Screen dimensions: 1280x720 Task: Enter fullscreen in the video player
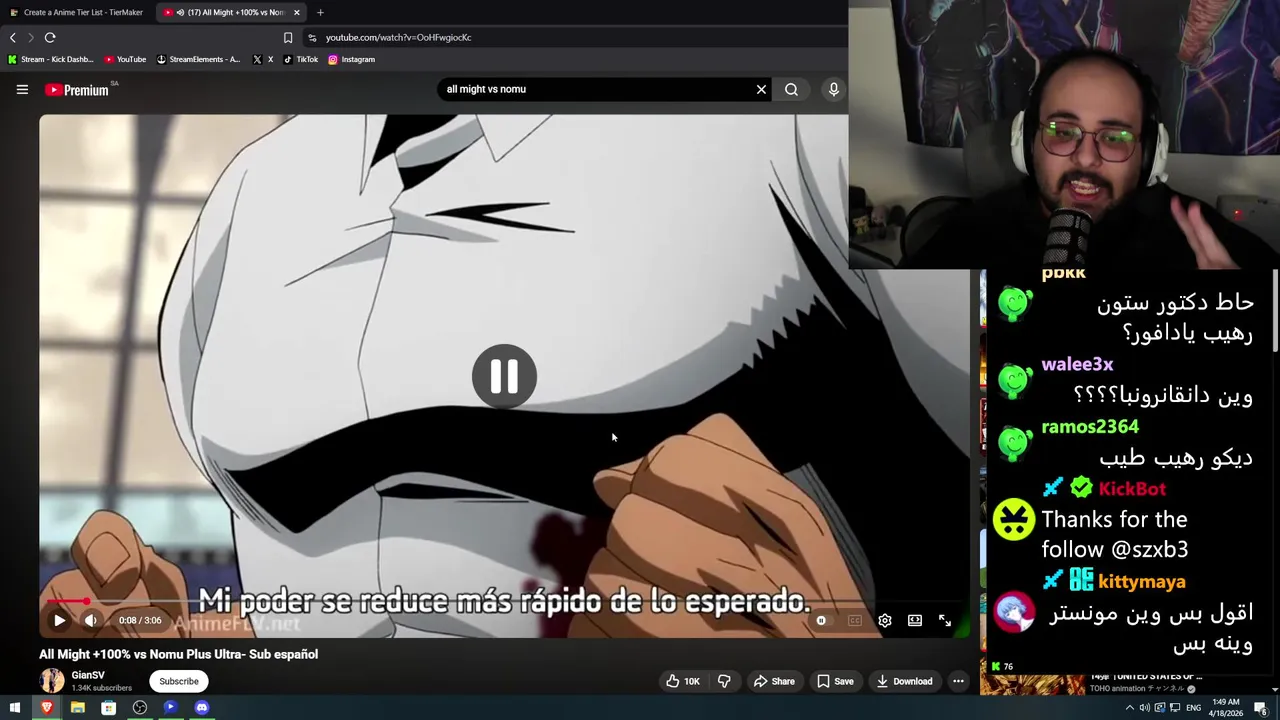pos(945,620)
